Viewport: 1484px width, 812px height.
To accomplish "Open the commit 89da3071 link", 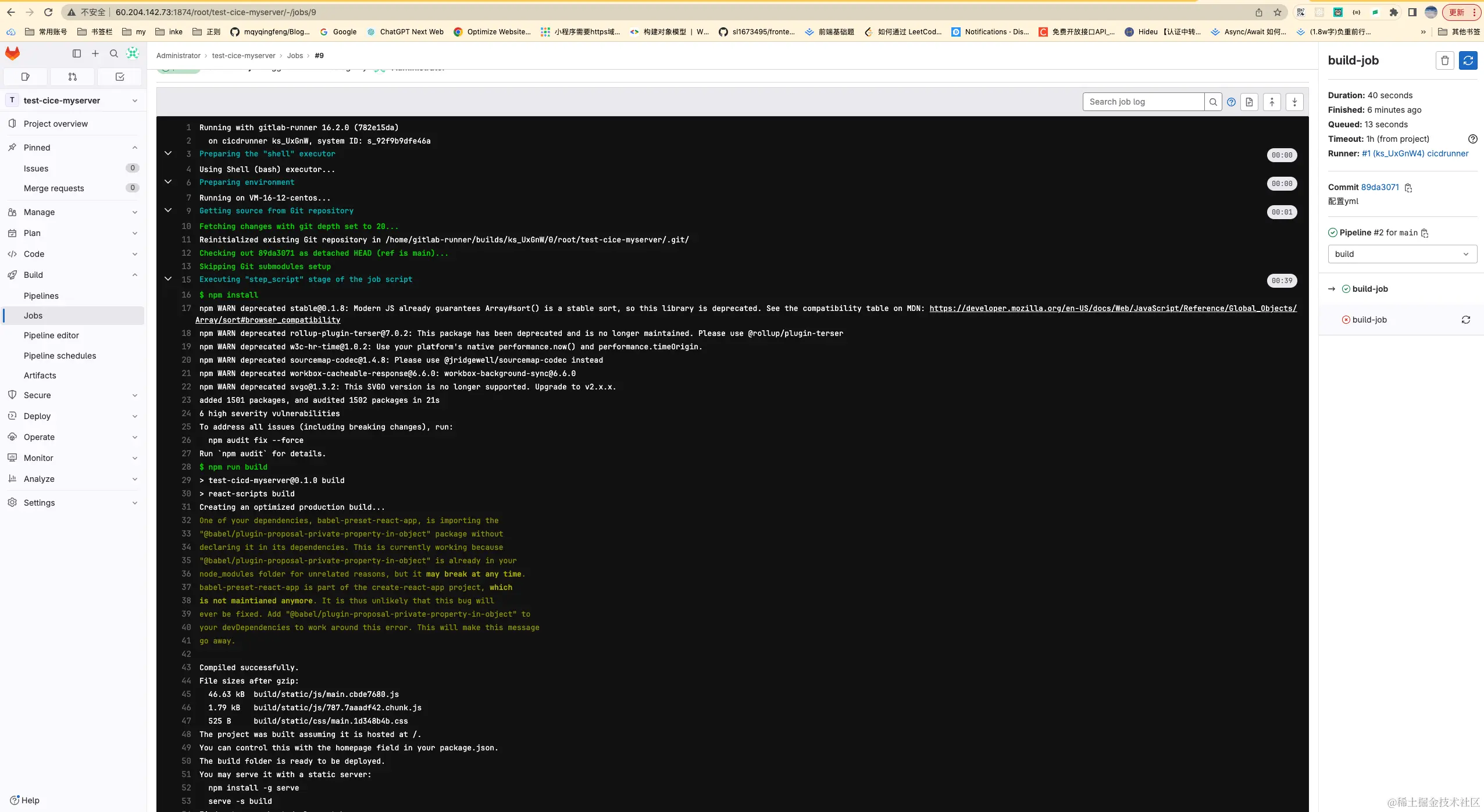I will tap(1379, 187).
